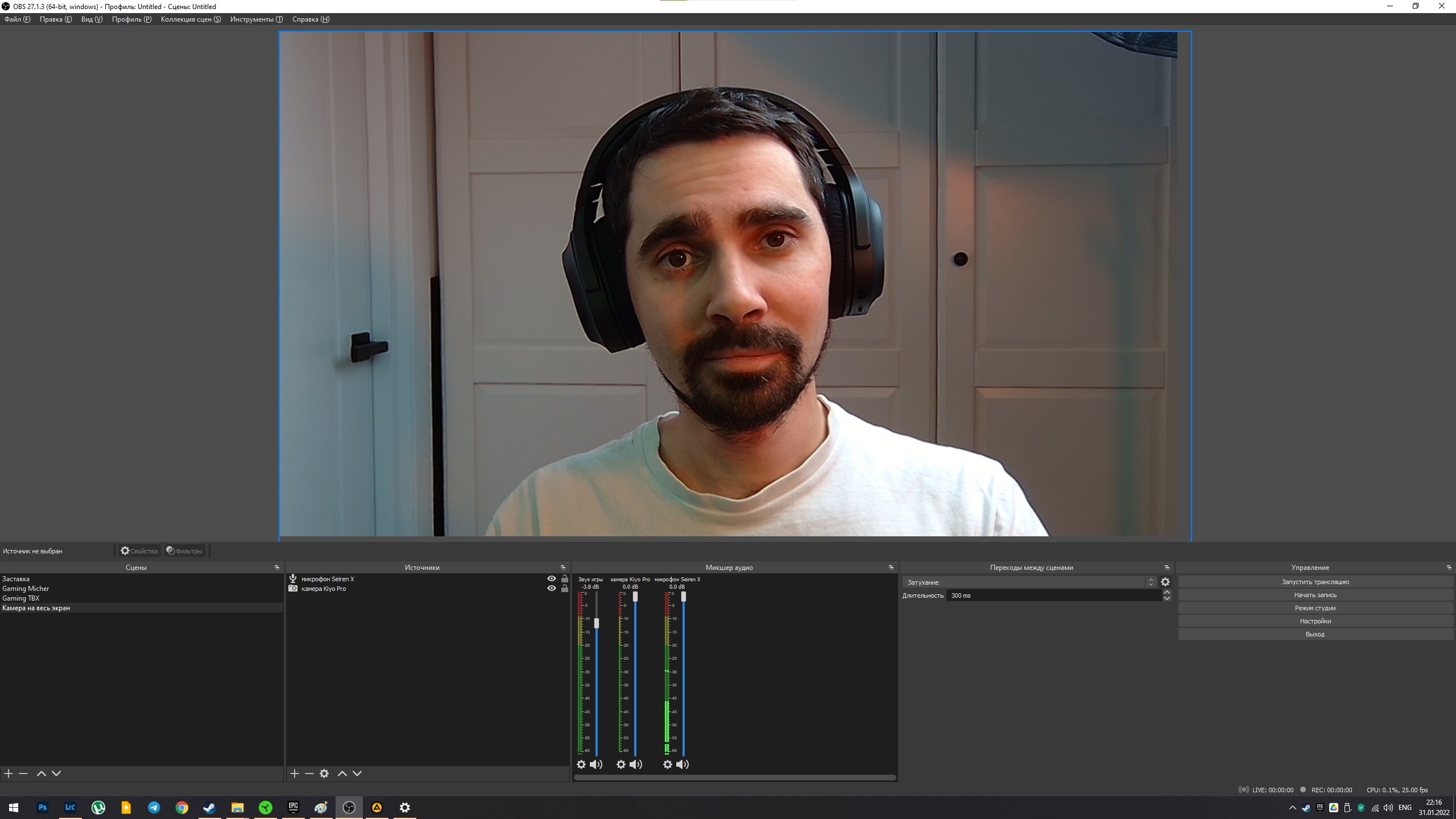Undock the Микшер аудио panel
This screenshot has height=819, width=1456.
(x=891, y=568)
